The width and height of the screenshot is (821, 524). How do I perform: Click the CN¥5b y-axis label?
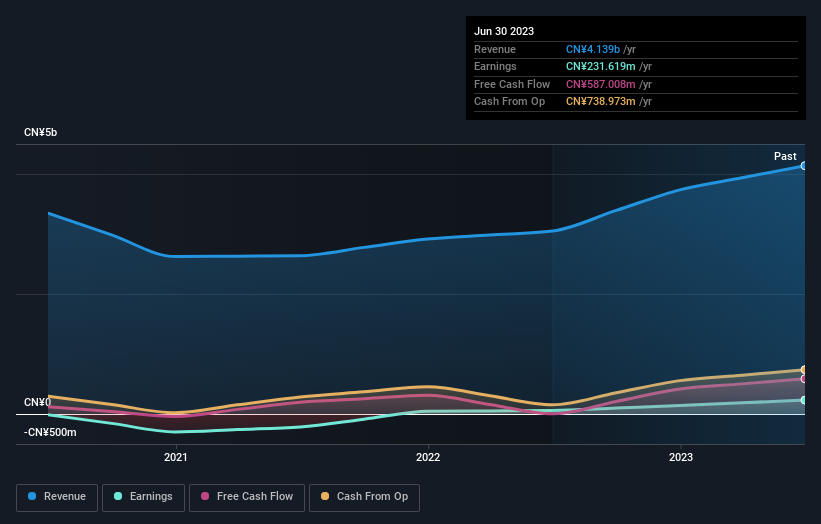pos(40,132)
